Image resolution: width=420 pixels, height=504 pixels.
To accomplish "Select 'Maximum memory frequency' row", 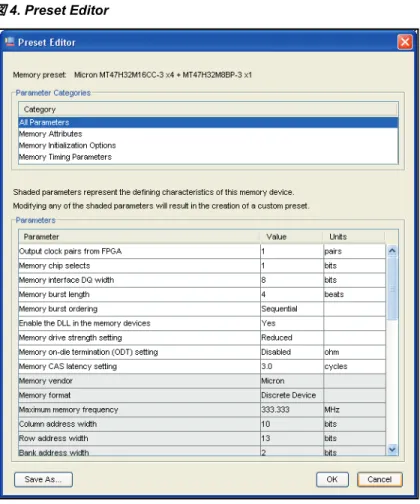I will coord(139,410).
